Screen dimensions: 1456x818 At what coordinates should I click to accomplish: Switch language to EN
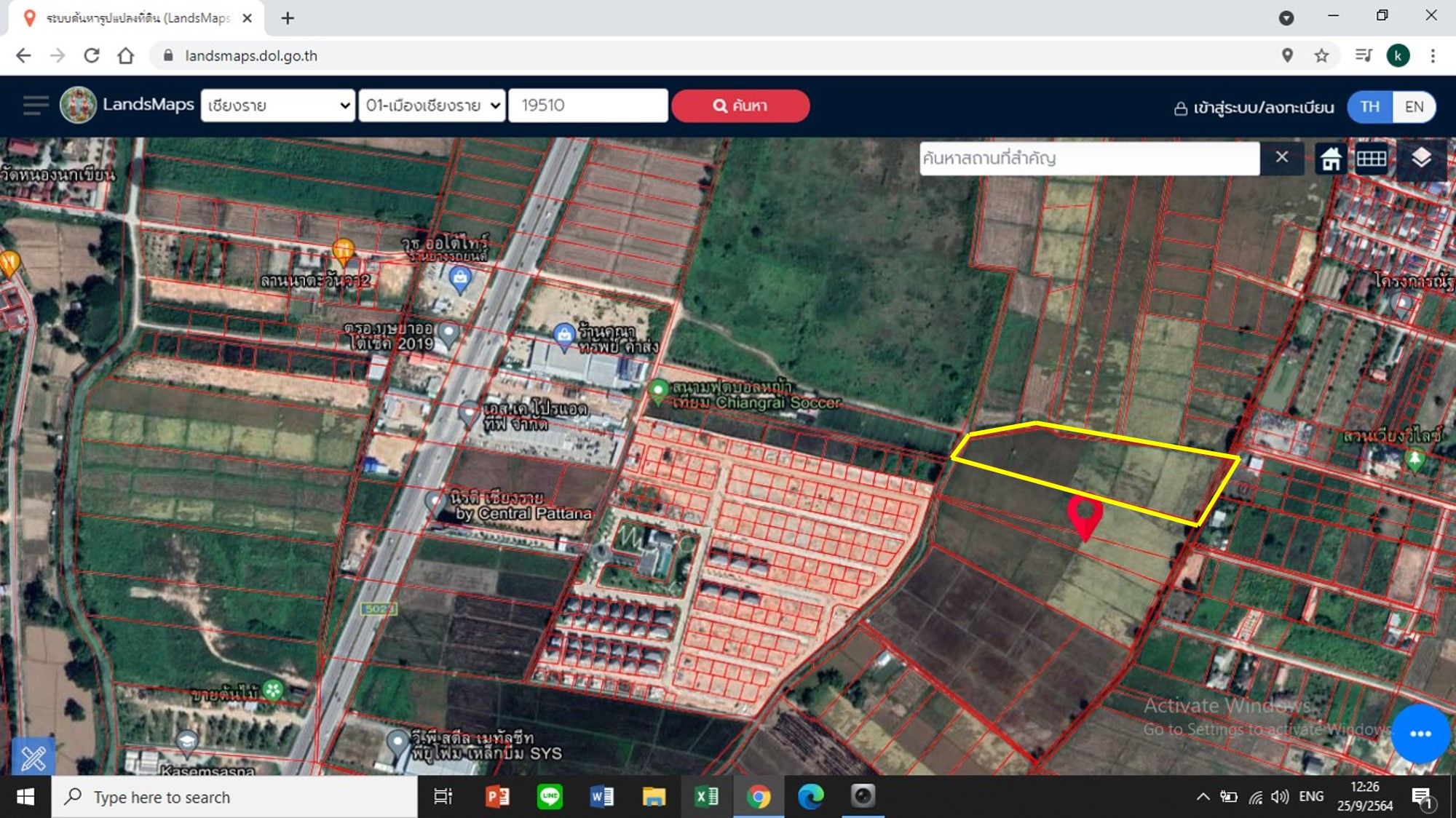coord(1414,106)
